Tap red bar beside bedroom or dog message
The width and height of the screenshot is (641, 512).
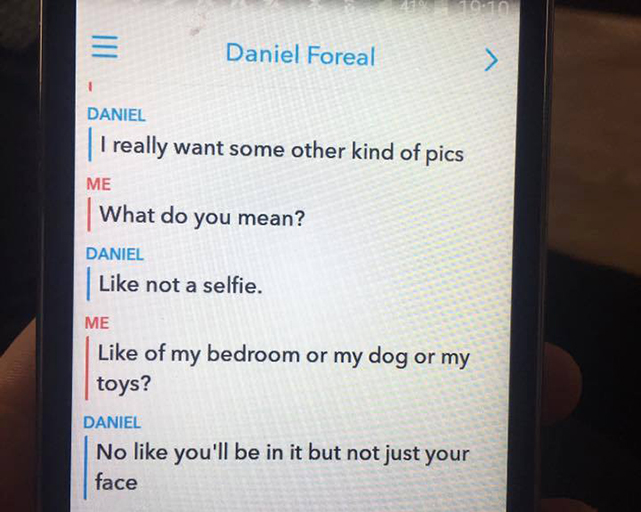tap(87, 368)
